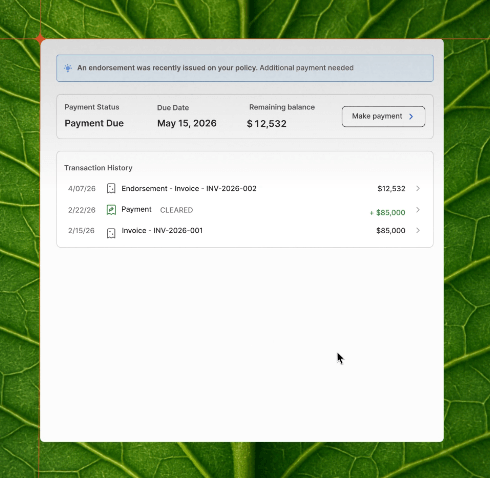
Task: Click the Remaining balance $12,532 value
Action: (267, 124)
